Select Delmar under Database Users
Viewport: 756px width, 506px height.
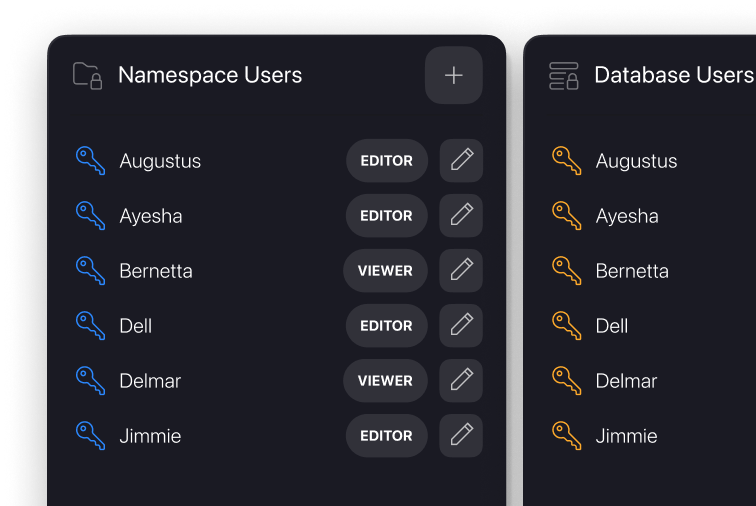point(626,381)
